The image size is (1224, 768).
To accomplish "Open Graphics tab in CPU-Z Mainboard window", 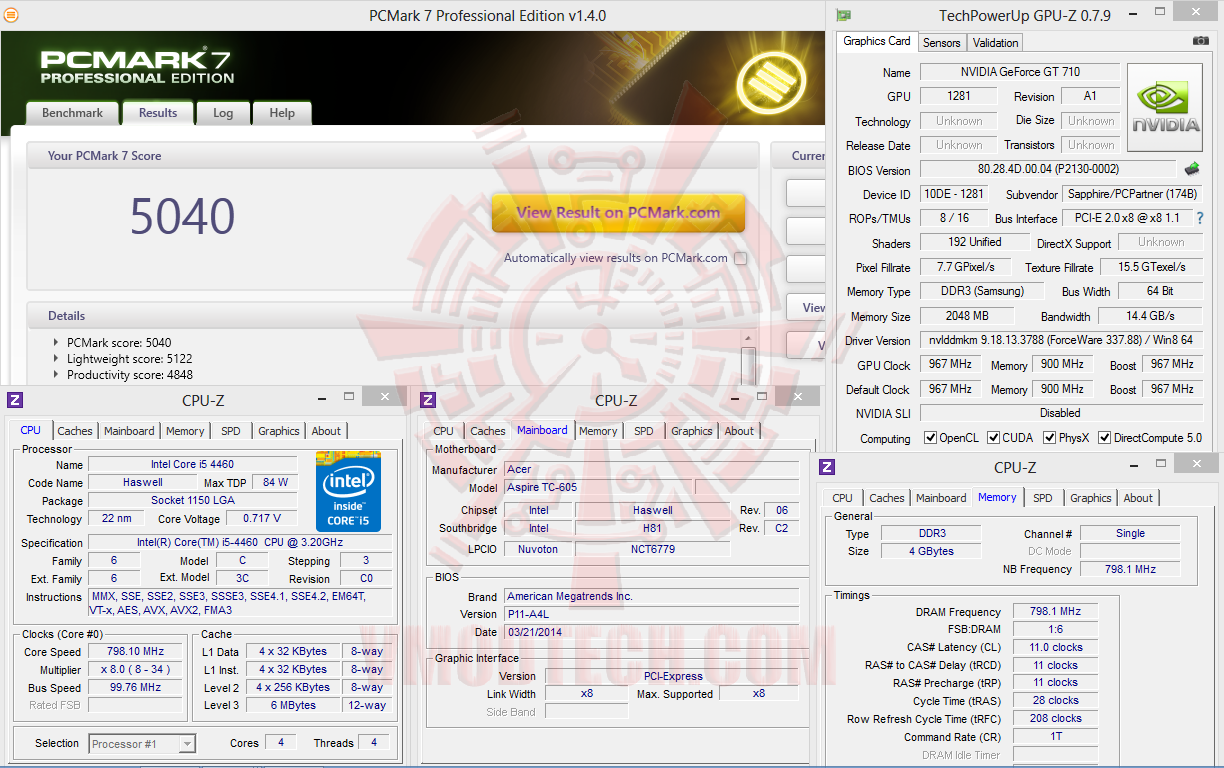I will coord(692,431).
